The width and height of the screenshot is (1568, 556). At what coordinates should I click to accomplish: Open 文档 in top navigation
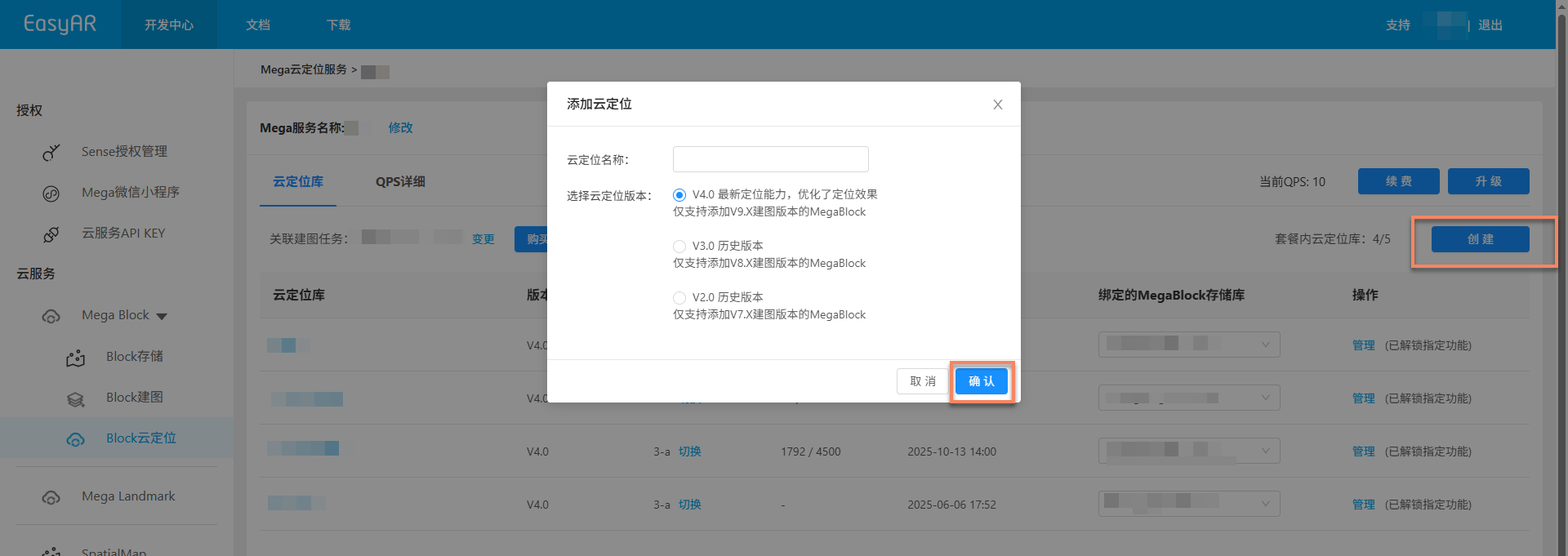click(258, 24)
